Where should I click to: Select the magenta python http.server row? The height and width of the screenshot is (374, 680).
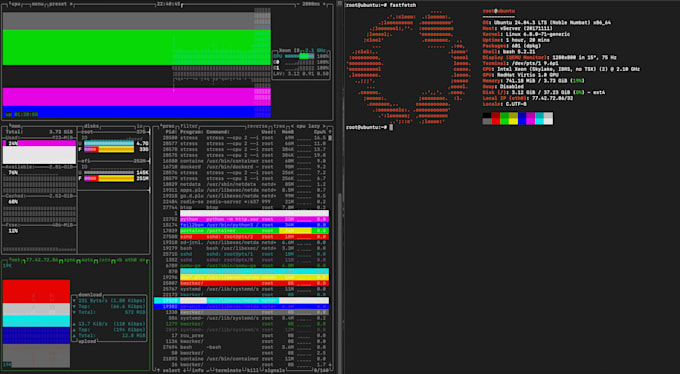pos(242,219)
